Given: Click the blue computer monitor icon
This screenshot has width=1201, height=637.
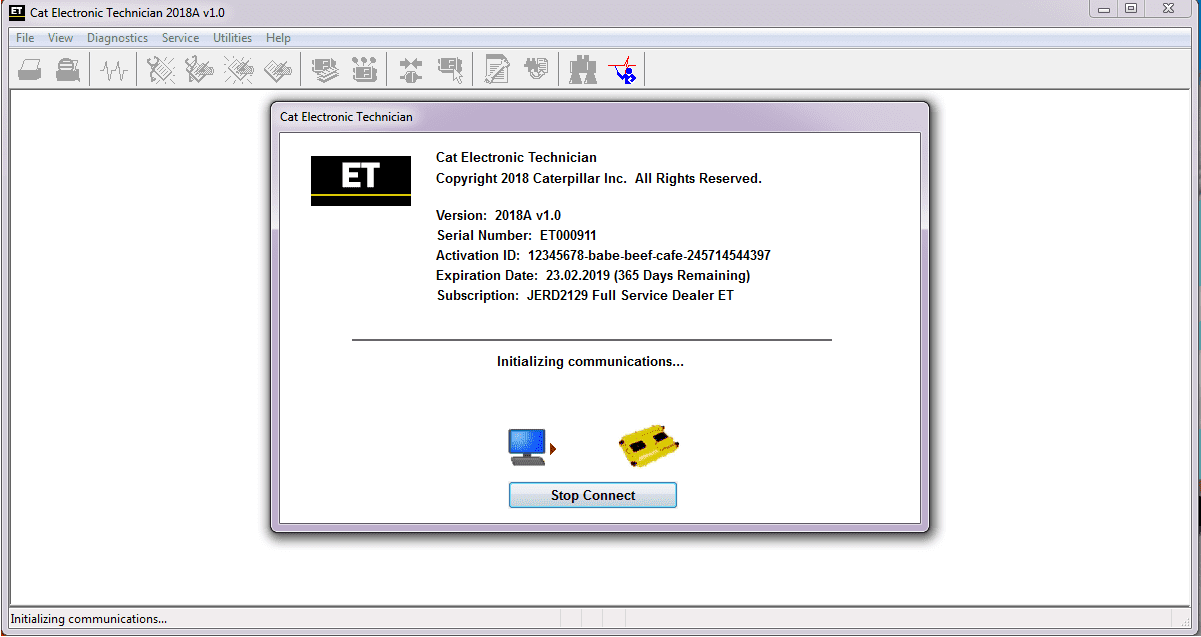Looking at the screenshot, I should pos(527,447).
